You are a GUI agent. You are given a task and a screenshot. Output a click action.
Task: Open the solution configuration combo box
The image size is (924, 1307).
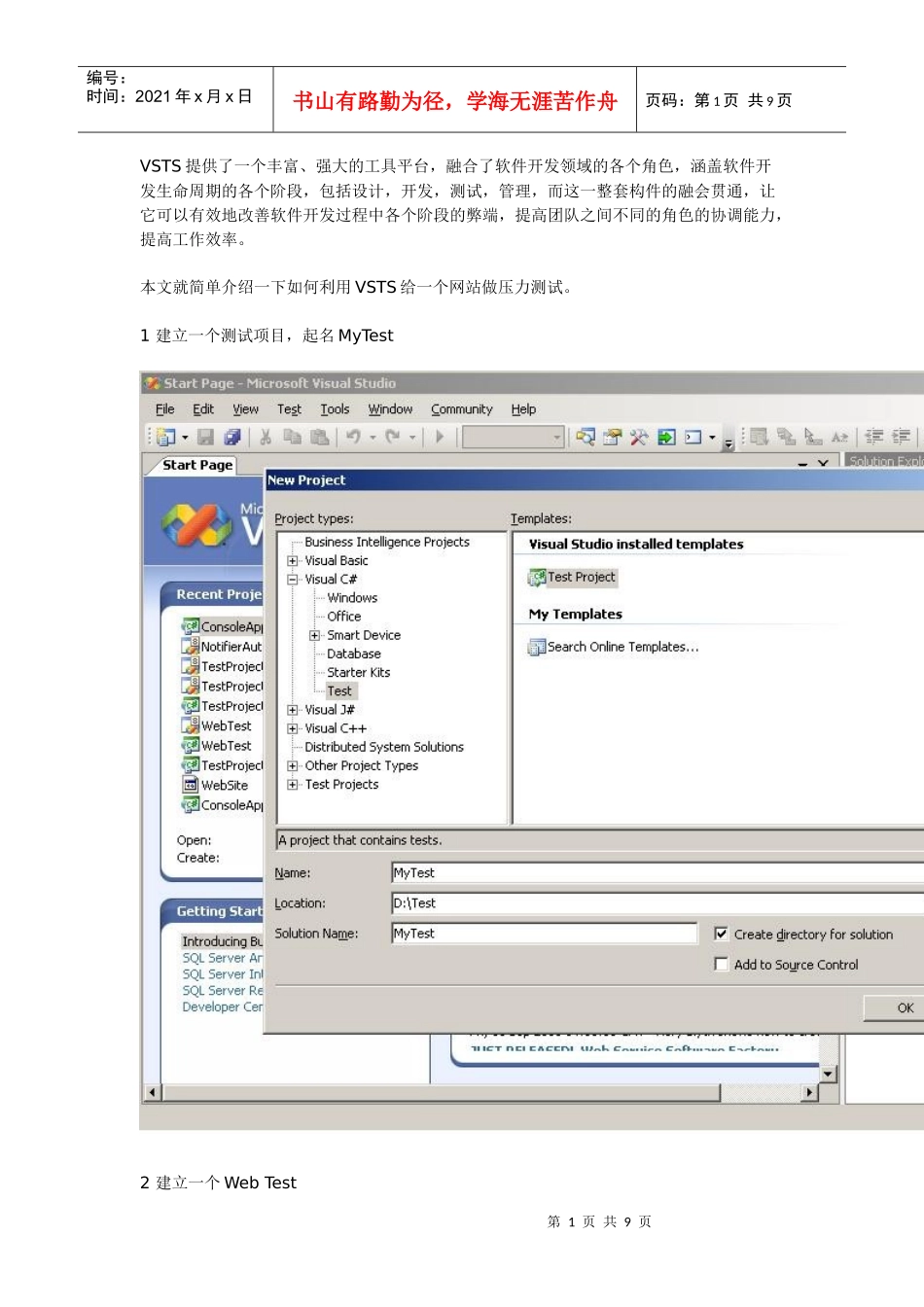tap(514, 438)
